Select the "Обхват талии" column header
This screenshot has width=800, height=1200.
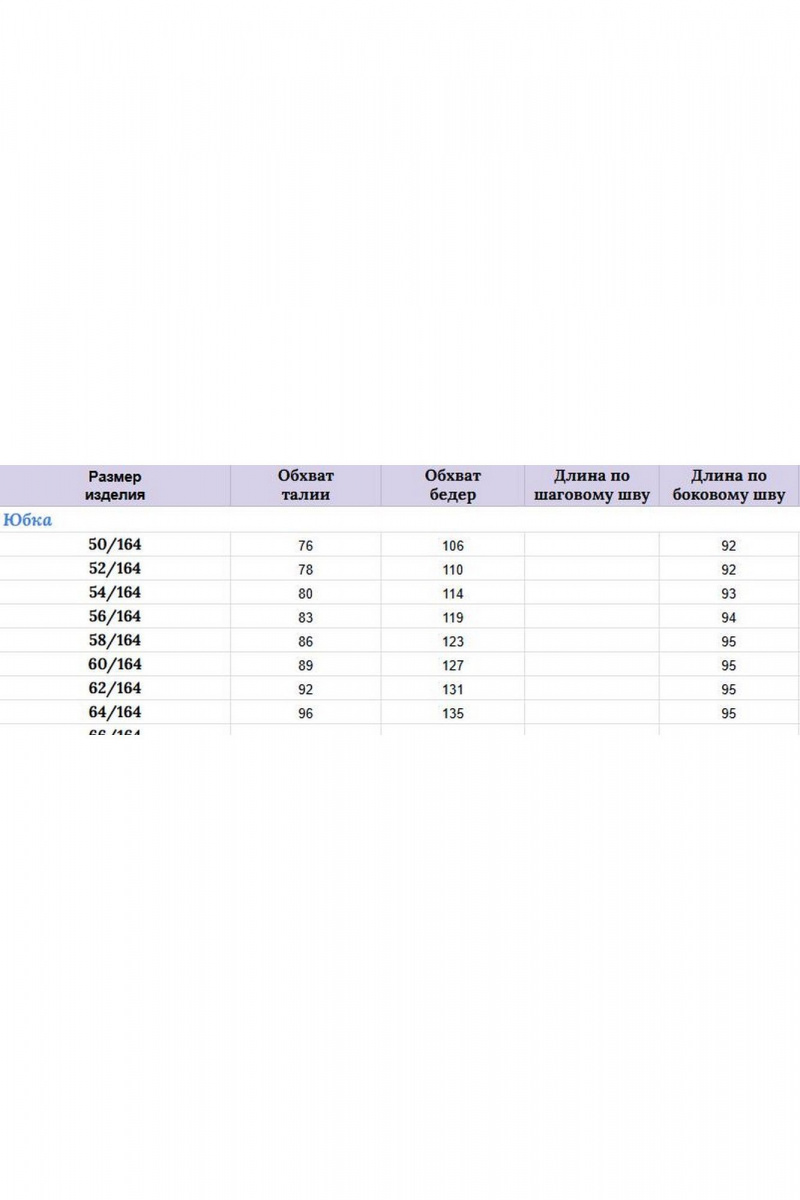coord(306,486)
